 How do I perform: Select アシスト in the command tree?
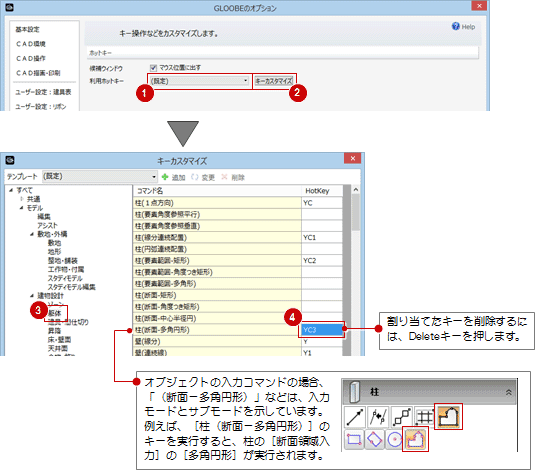[47, 225]
